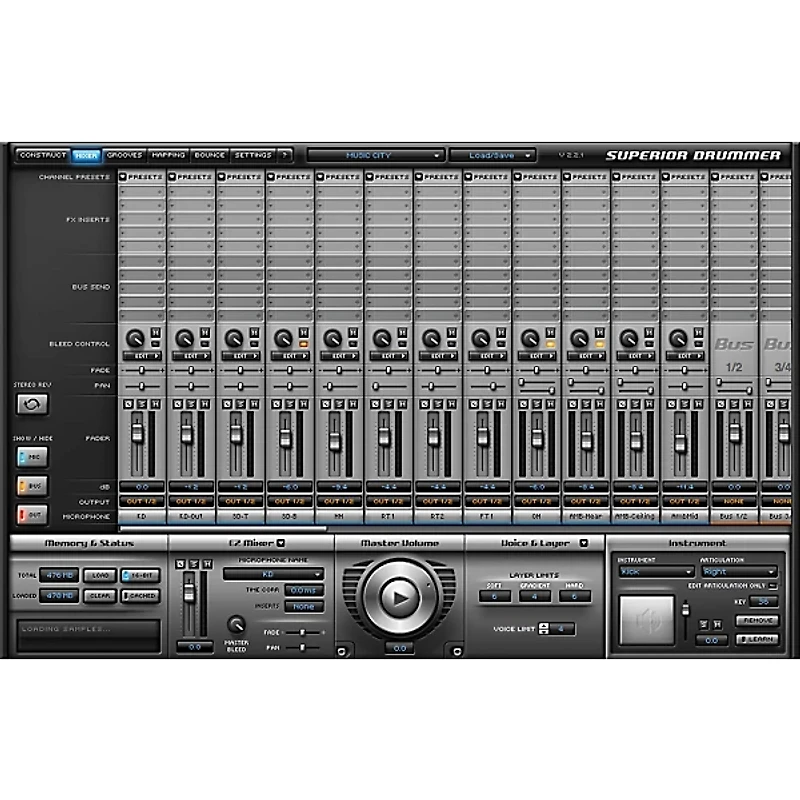
Task: Click the LOAD button in Memory & Status
Action: pos(100,576)
